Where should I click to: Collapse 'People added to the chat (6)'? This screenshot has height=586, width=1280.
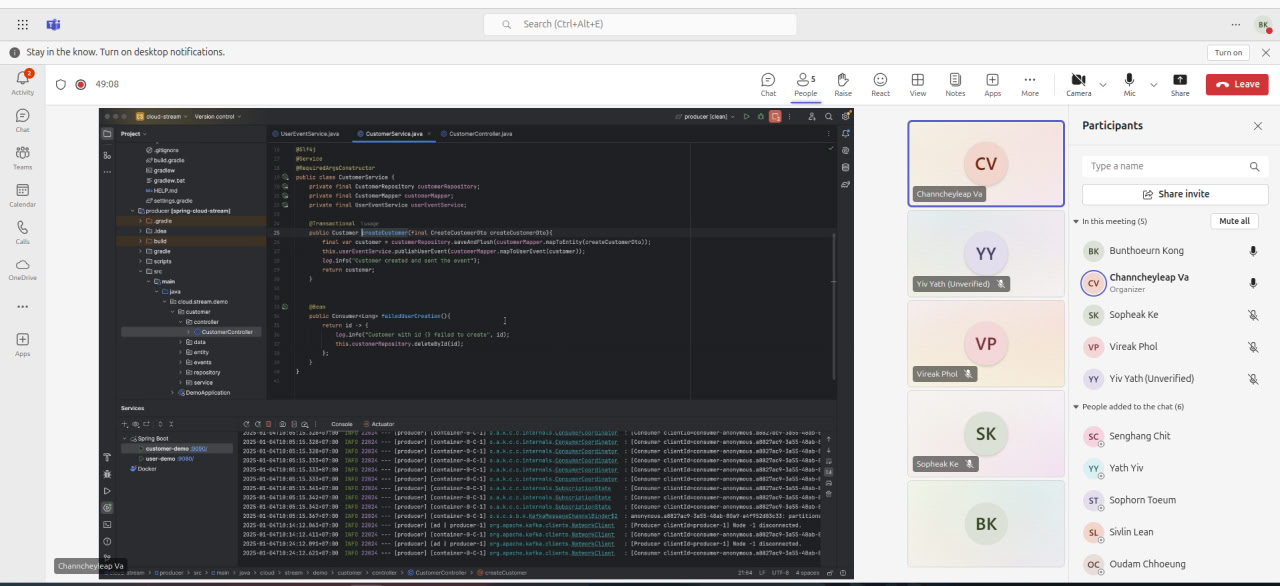tap(1075, 407)
